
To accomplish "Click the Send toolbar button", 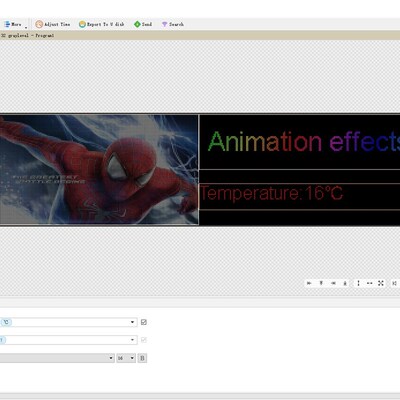I will tap(143, 24).
